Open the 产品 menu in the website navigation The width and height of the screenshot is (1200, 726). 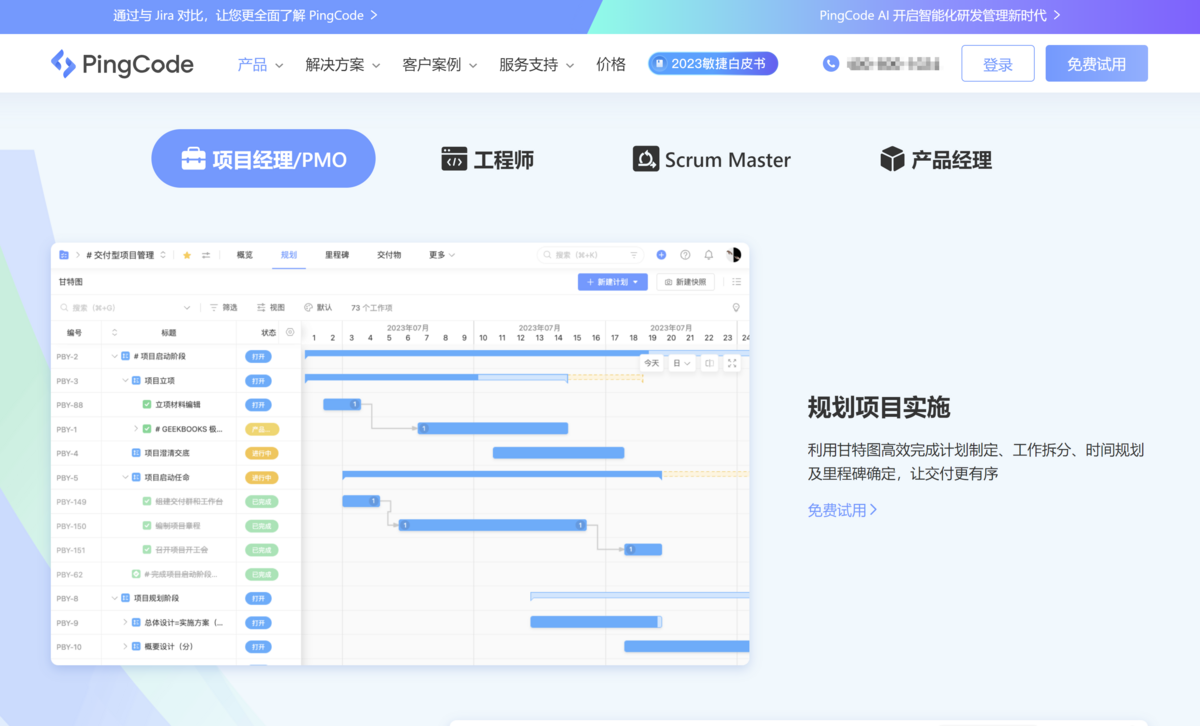[252, 63]
